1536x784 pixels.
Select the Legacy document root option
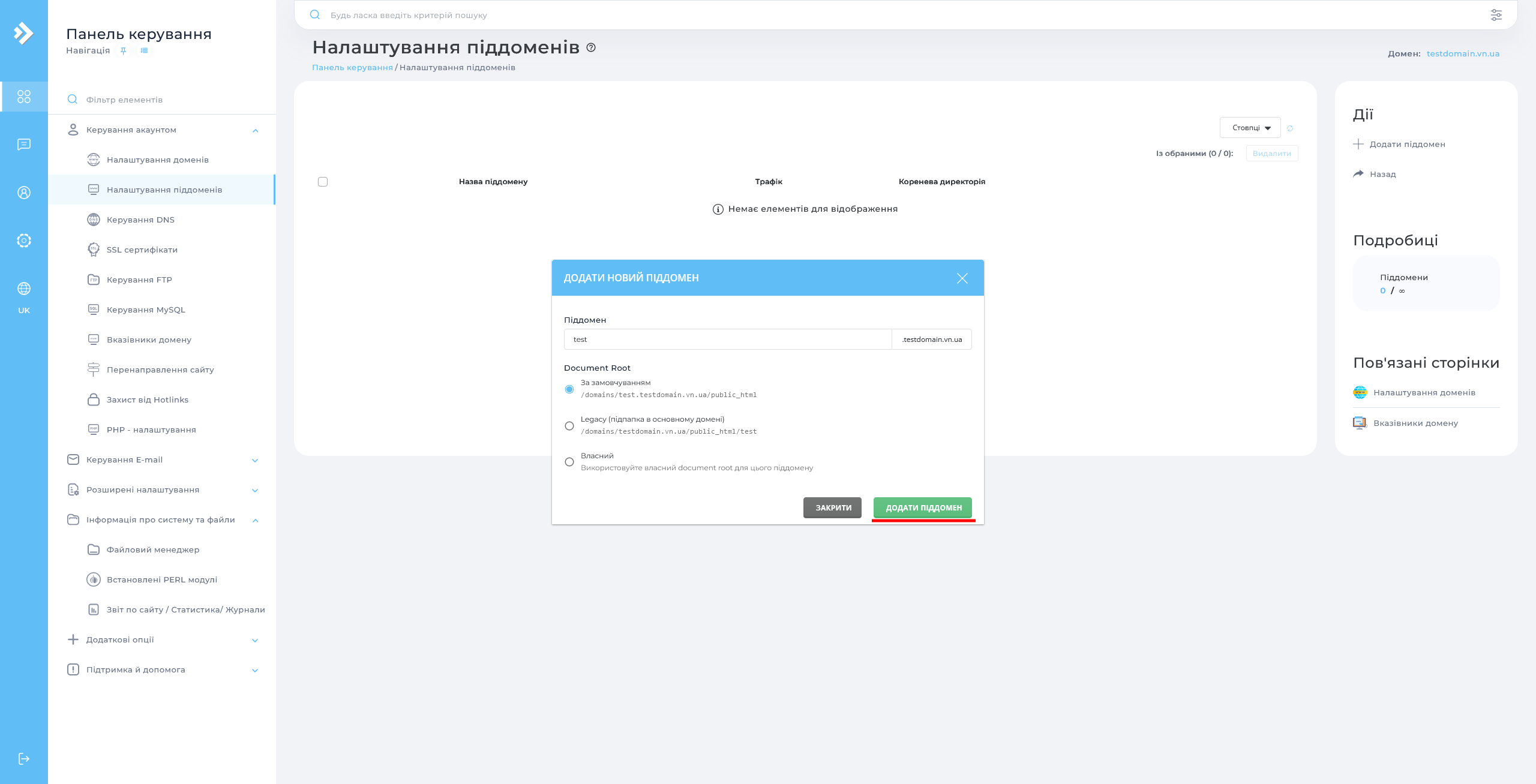click(568, 425)
